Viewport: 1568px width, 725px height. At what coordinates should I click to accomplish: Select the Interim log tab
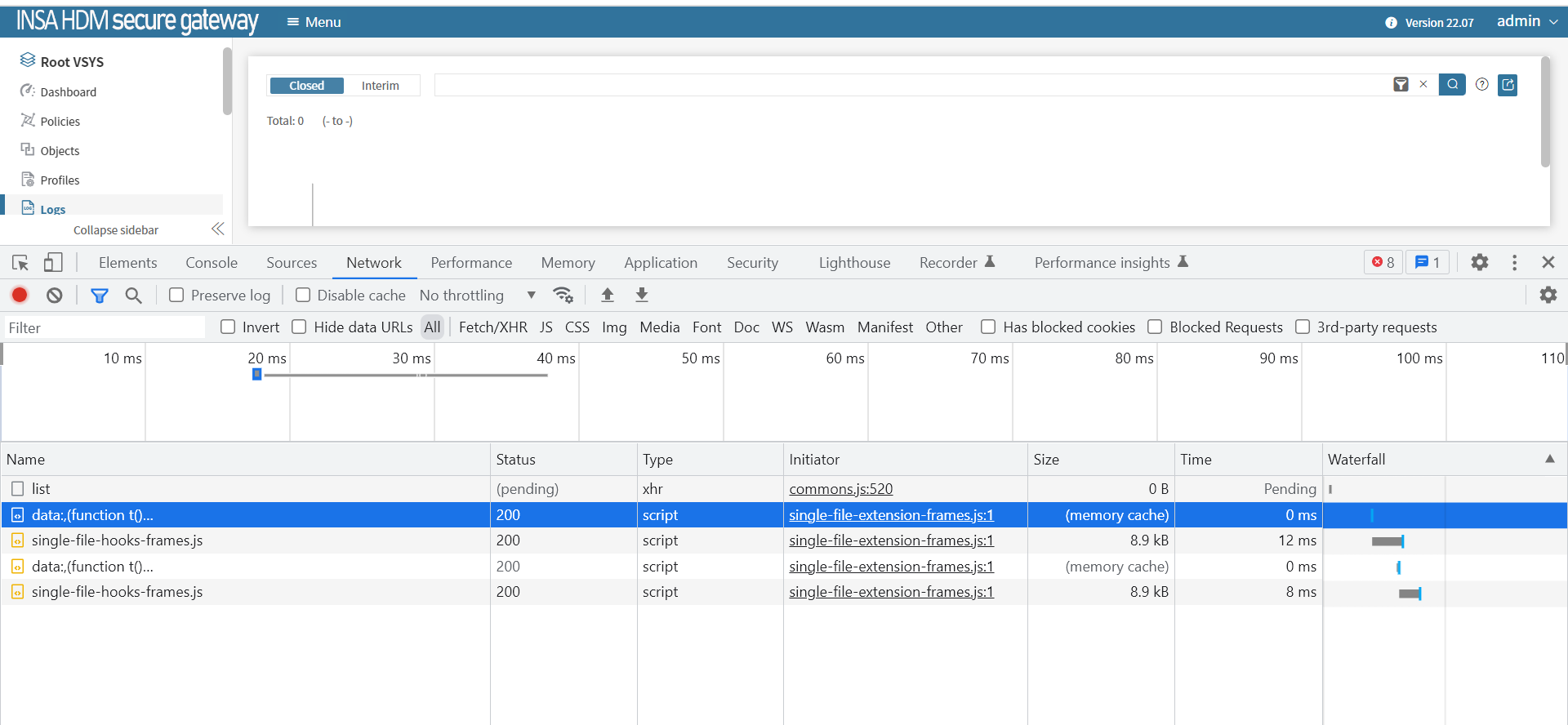click(381, 86)
